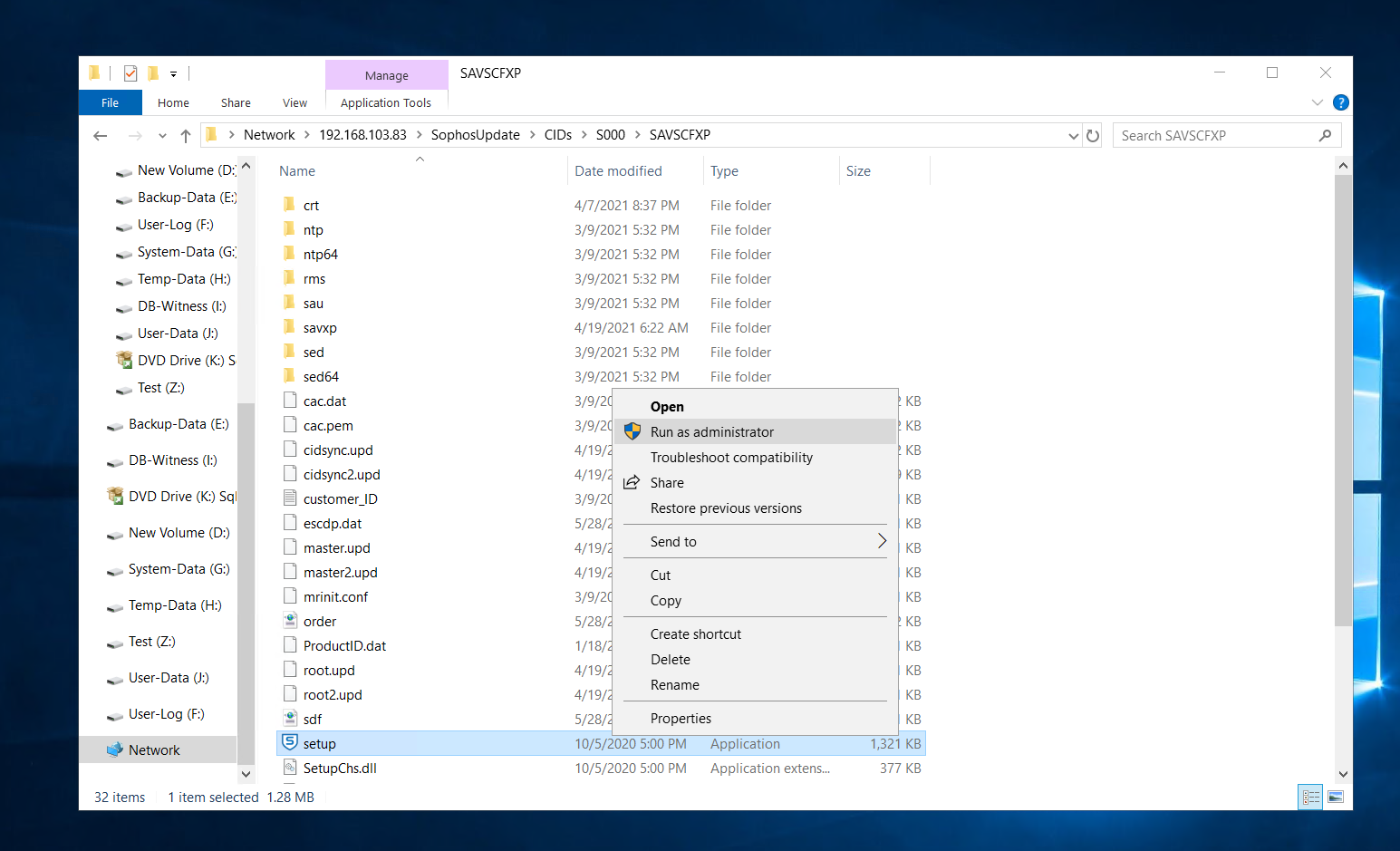This screenshot has height=851, width=1400.
Task: Expand the chevron after SophosUpdate breadcrumb
Action: click(532, 135)
